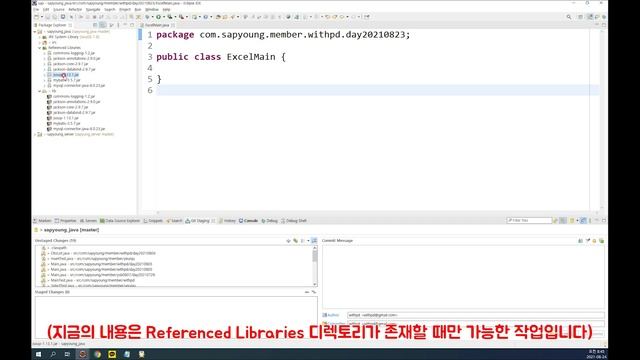This screenshot has height=360, width=640.
Task: Collapse the lib folder node
Action: pyautogui.click(x=40, y=91)
